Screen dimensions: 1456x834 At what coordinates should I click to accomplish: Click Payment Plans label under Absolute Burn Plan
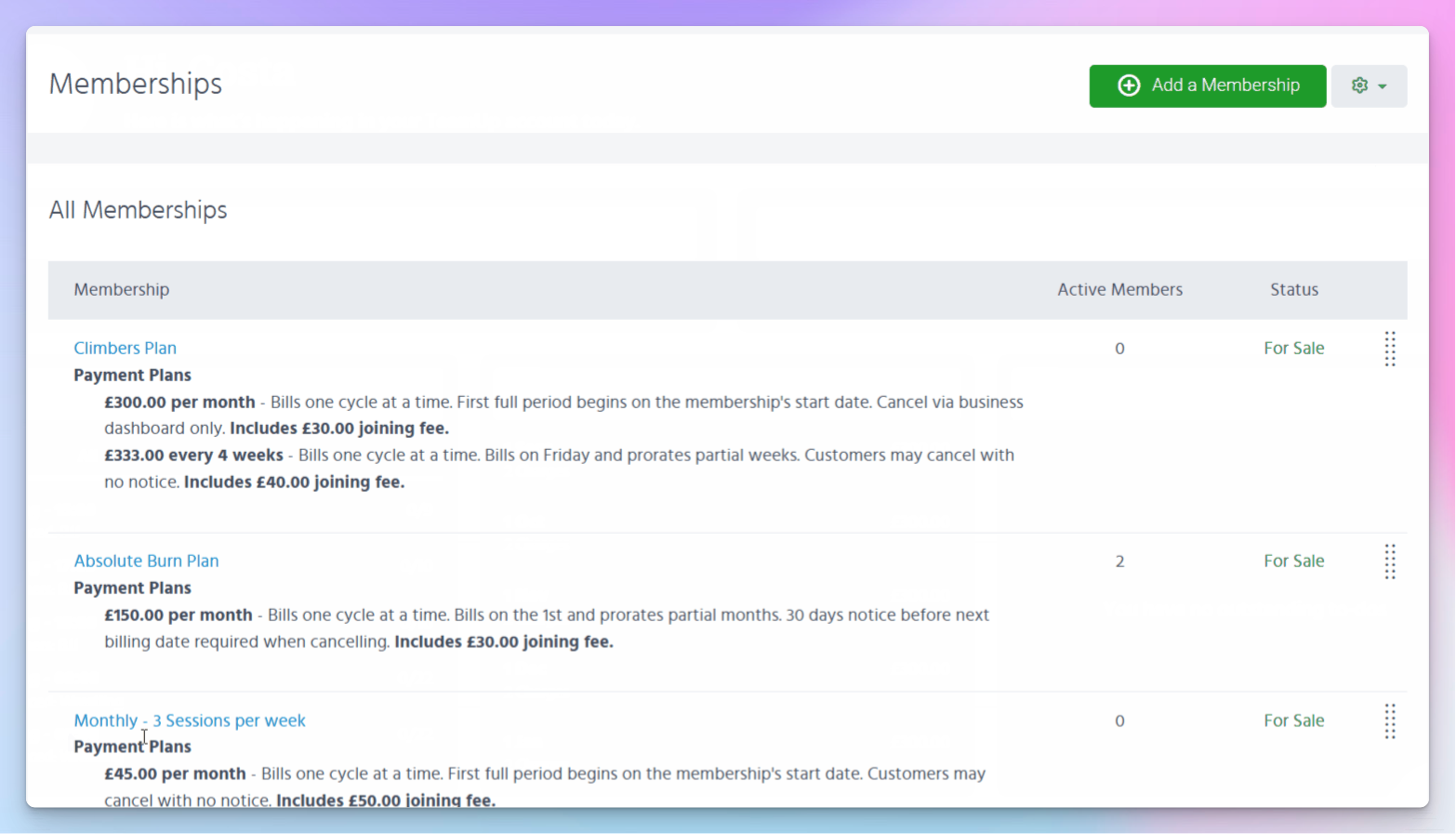133,588
